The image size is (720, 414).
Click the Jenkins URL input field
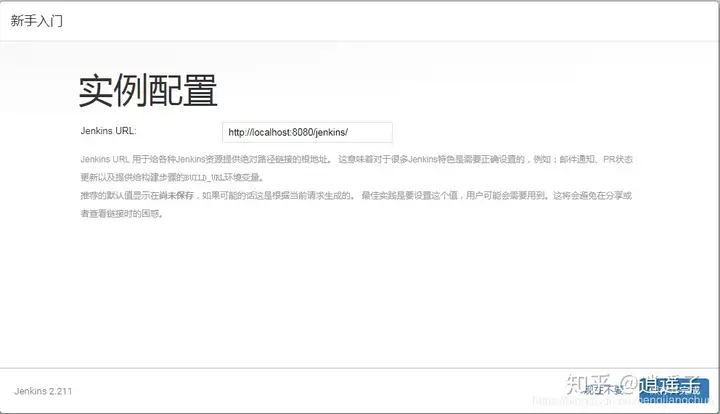[x=307, y=132]
